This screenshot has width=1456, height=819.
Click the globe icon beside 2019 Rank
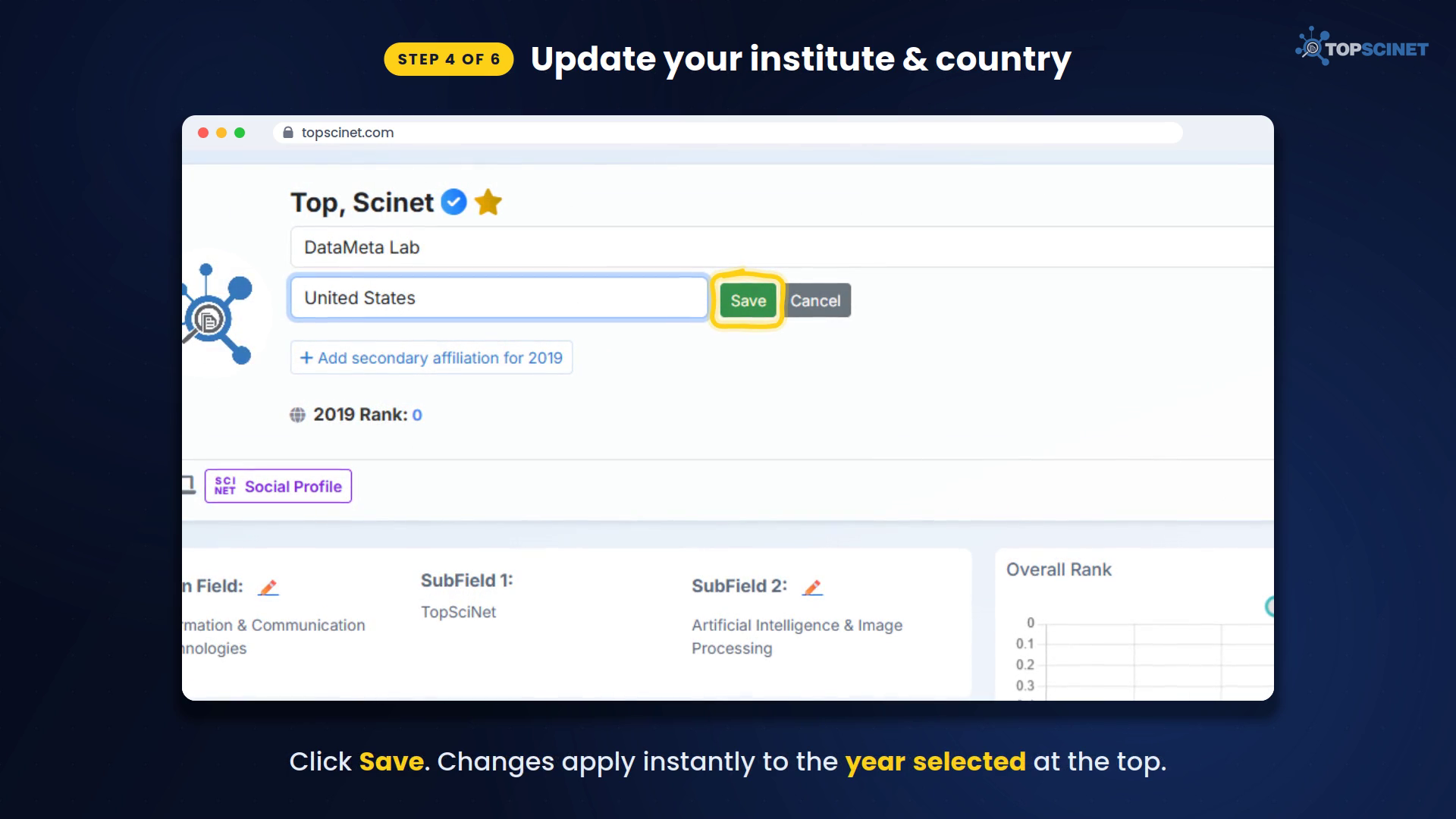click(x=297, y=415)
